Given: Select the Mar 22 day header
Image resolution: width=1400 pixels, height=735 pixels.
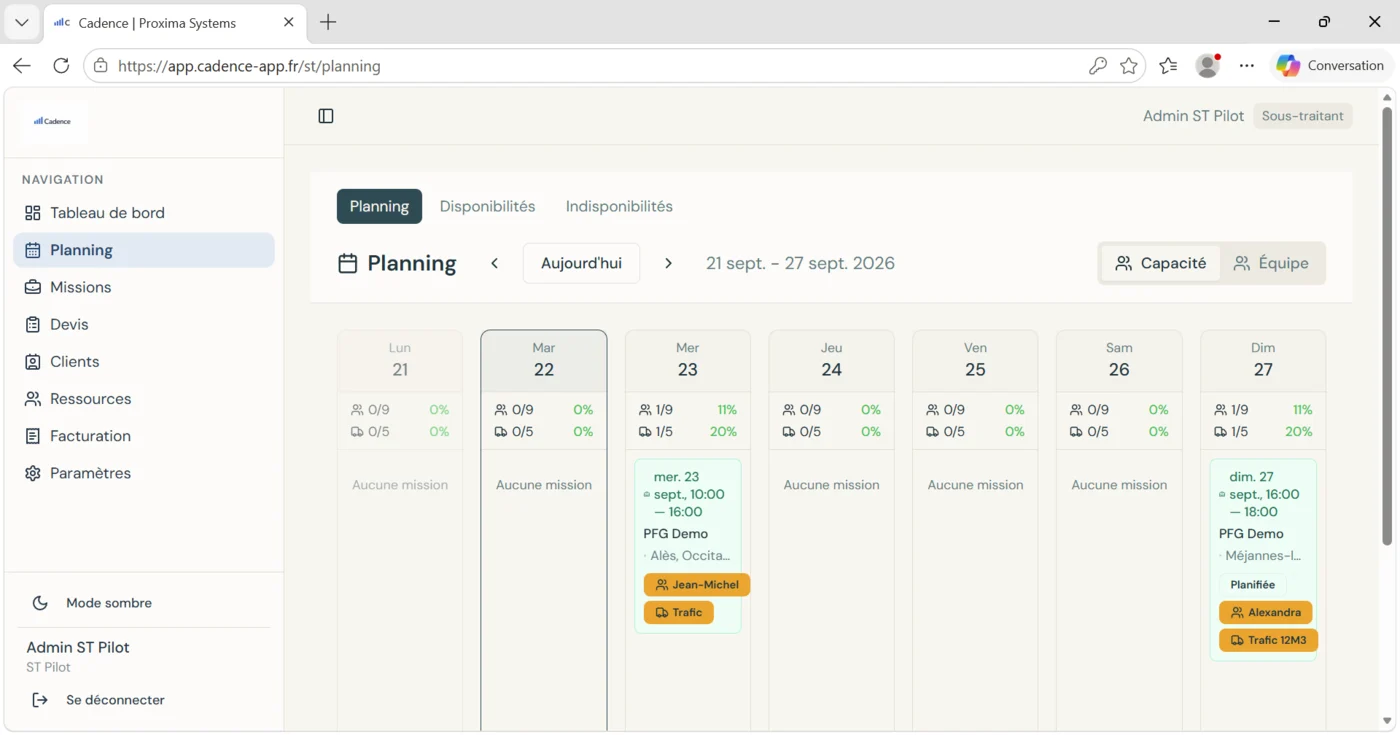Looking at the screenshot, I should click(544, 360).
